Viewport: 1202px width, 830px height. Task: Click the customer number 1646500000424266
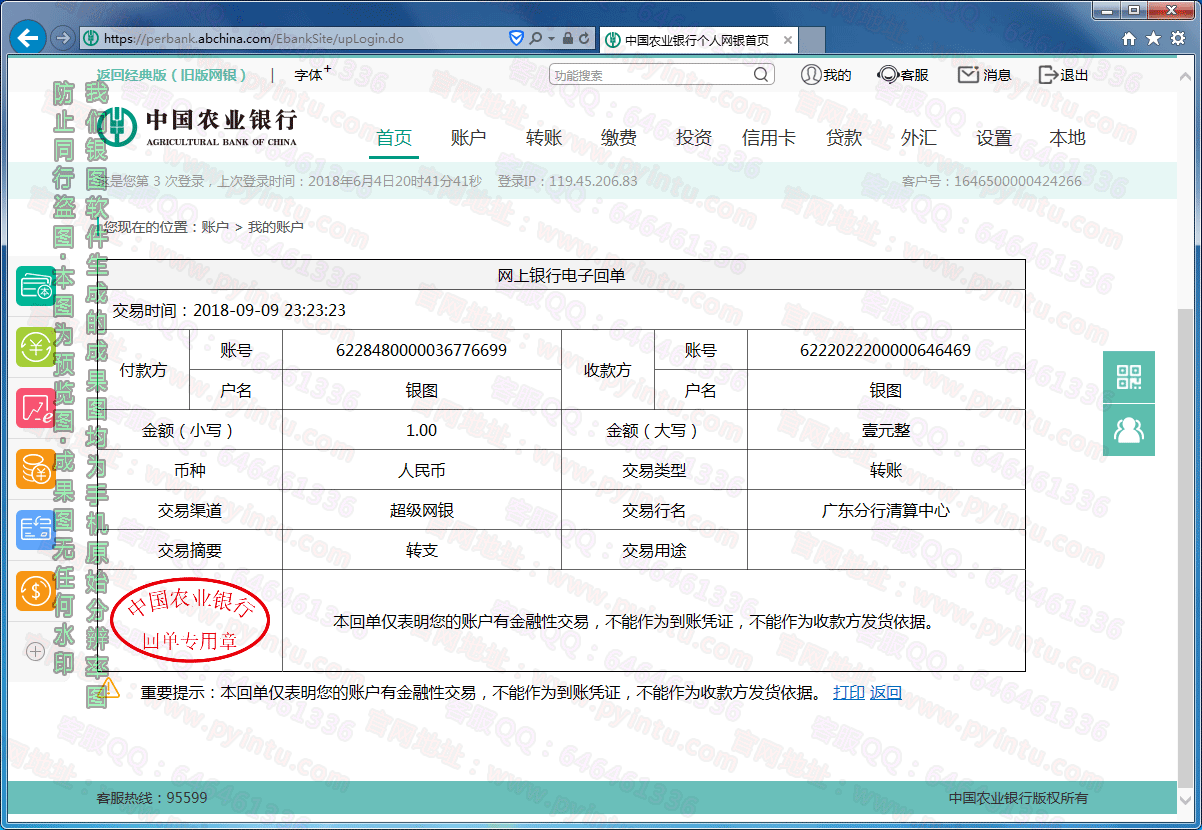point(1017,181)
